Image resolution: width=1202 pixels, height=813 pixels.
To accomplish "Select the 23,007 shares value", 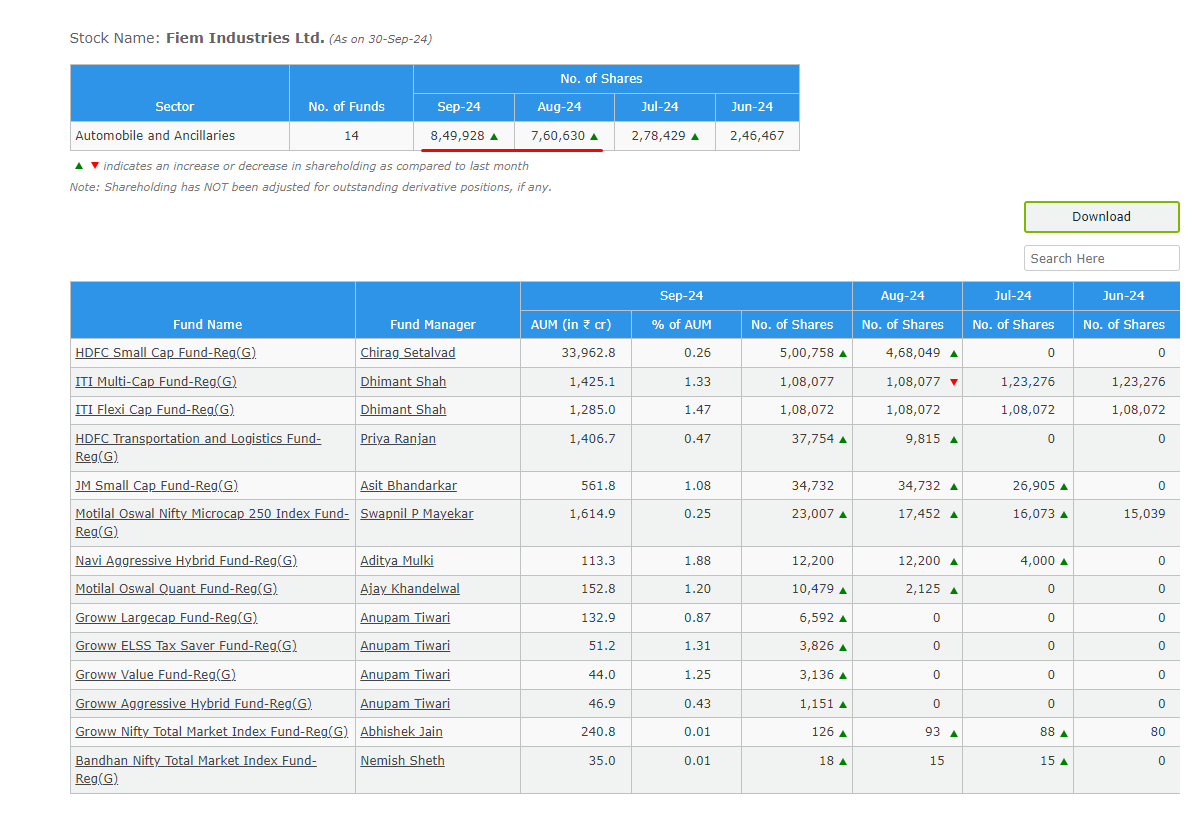I will click(813, 514).
